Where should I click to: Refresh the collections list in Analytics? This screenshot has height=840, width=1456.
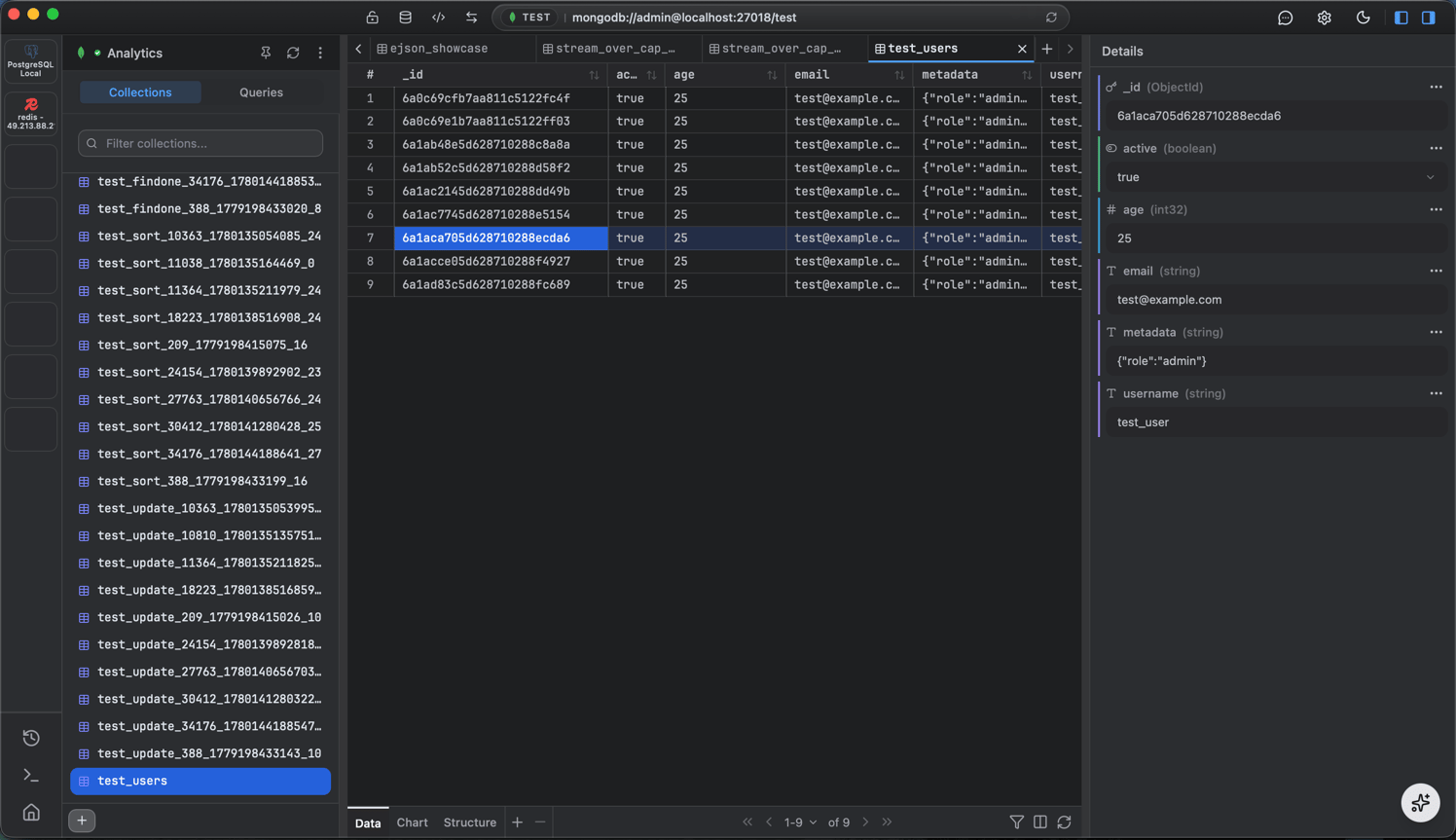coord(293,54)
